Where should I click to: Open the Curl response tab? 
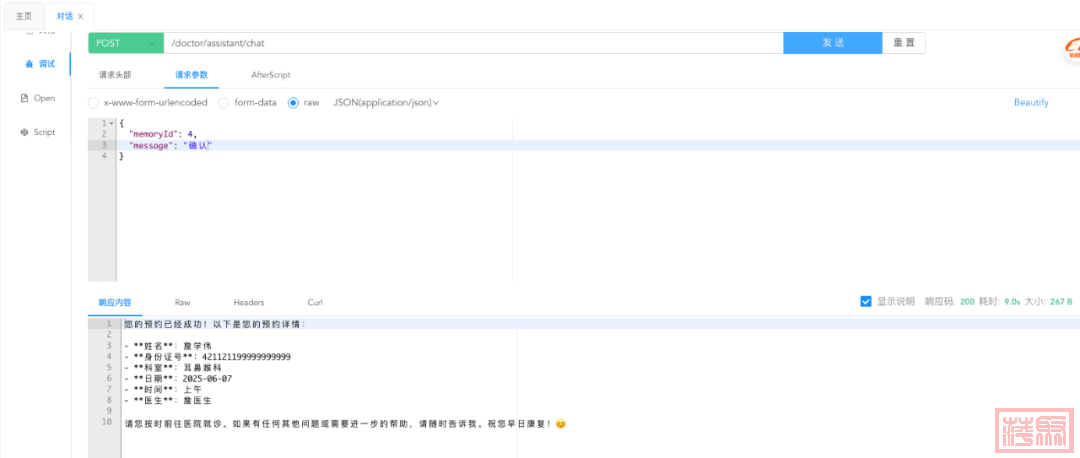pos(315,302)
